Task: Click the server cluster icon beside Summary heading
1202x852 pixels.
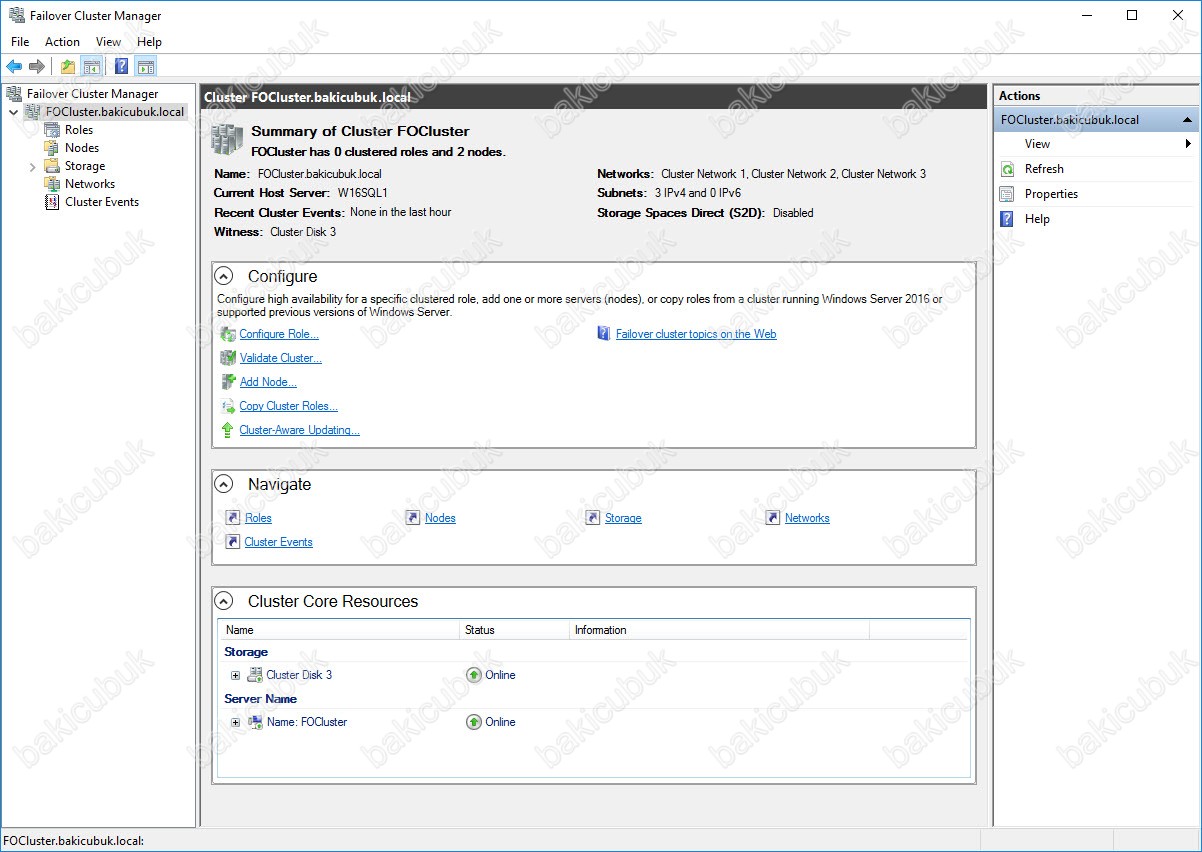Action: click(227, 140)
